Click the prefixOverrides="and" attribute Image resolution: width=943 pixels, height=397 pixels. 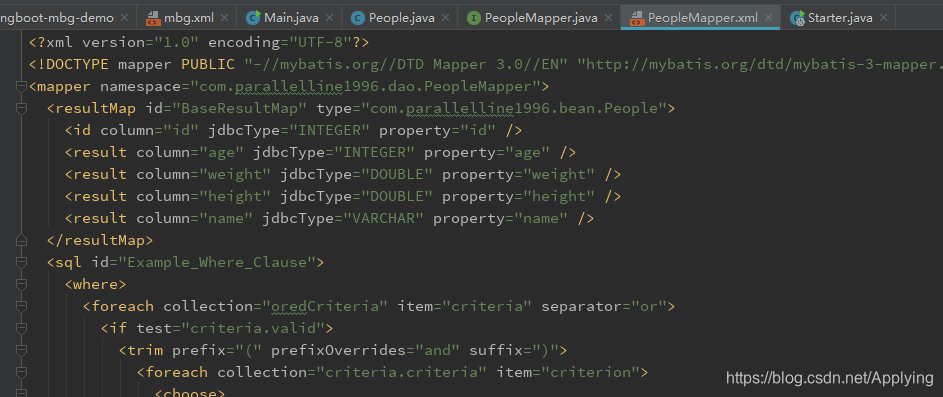[366, 350]
